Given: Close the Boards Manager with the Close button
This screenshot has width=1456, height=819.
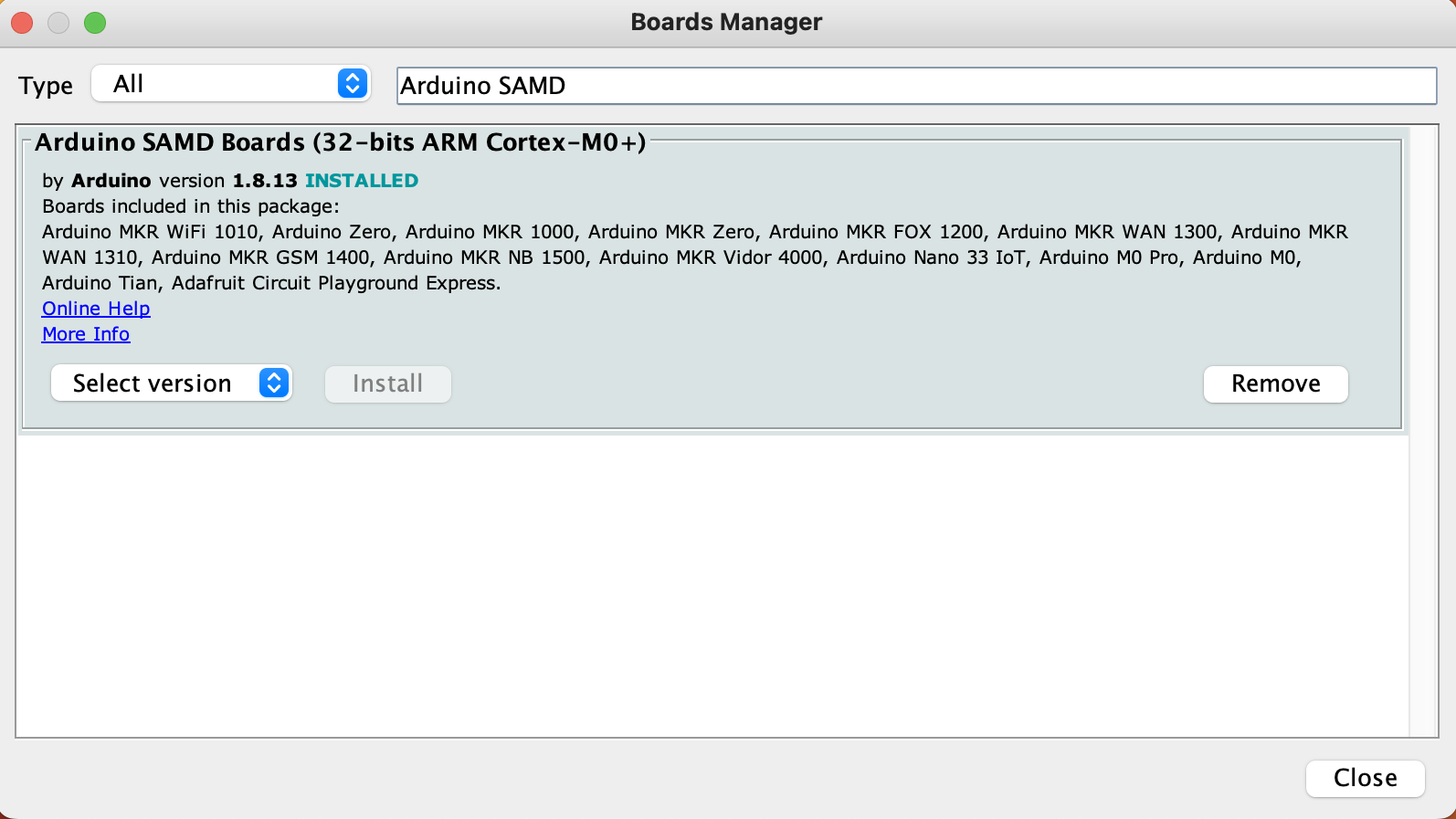Looking at the screenshot, I should (1365, 778).
